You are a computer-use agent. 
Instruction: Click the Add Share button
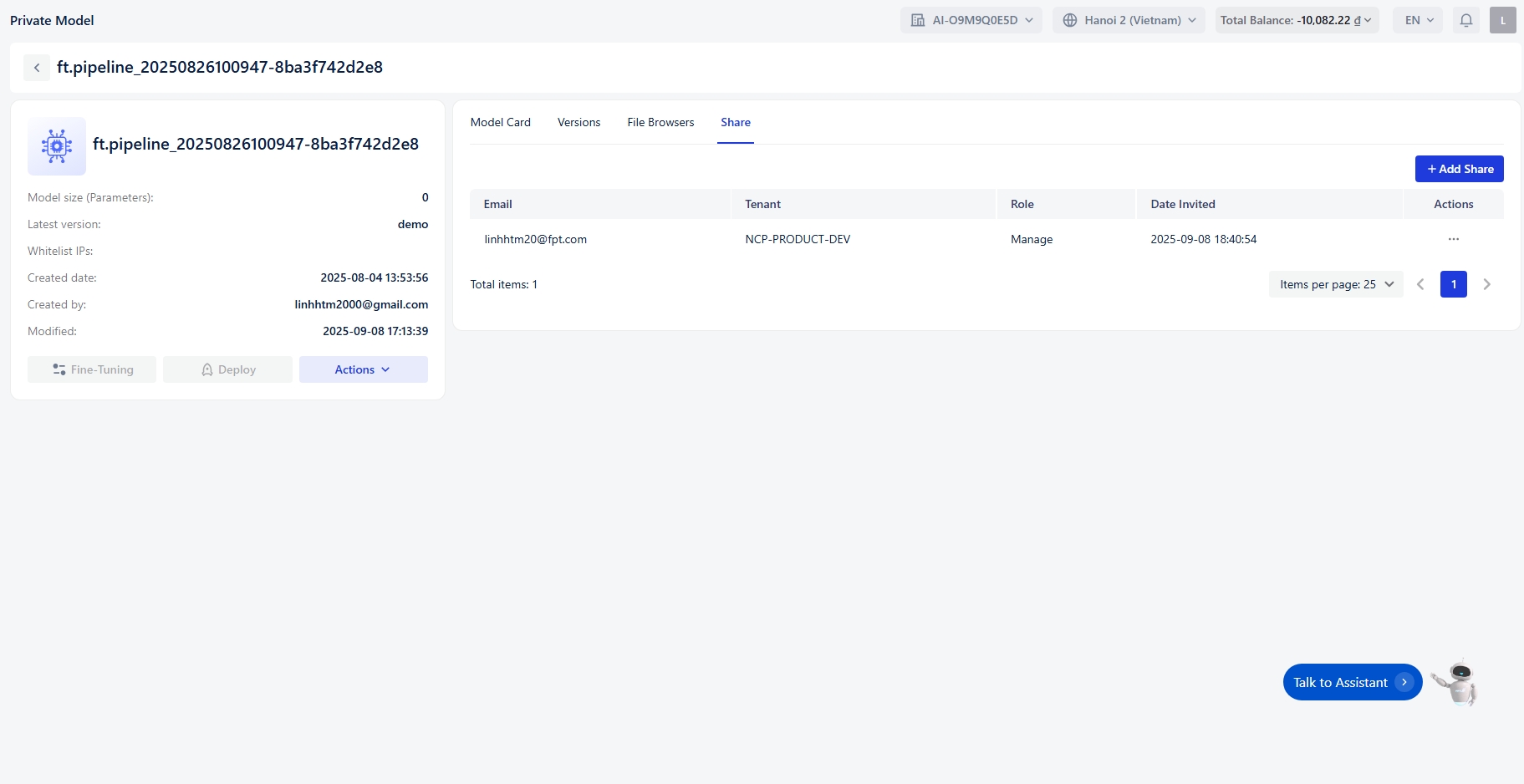click(x=1459, y=169)
